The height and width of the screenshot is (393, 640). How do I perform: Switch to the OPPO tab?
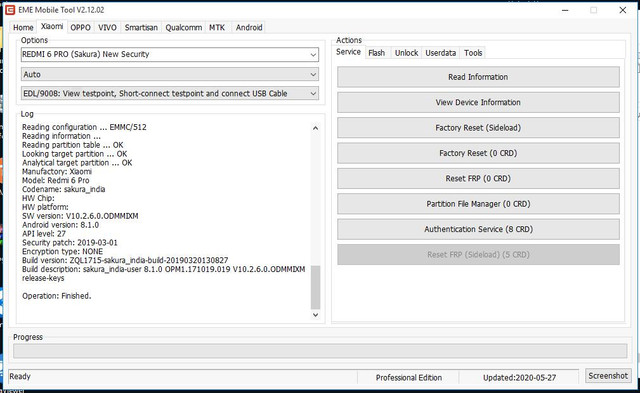point(80,27)
